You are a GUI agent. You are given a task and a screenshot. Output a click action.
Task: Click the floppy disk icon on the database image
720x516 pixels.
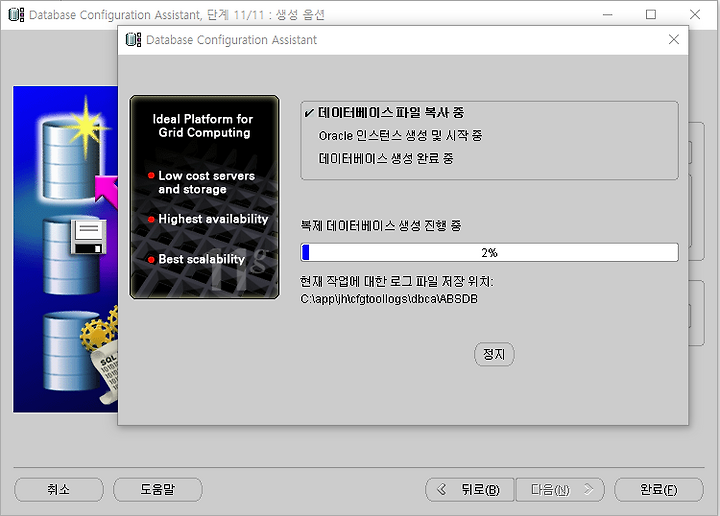pos(88,236)
